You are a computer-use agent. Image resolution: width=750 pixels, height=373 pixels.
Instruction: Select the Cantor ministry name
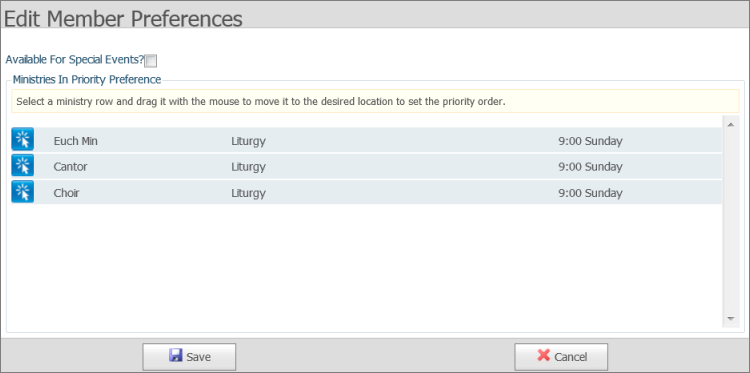pos(70,167)
